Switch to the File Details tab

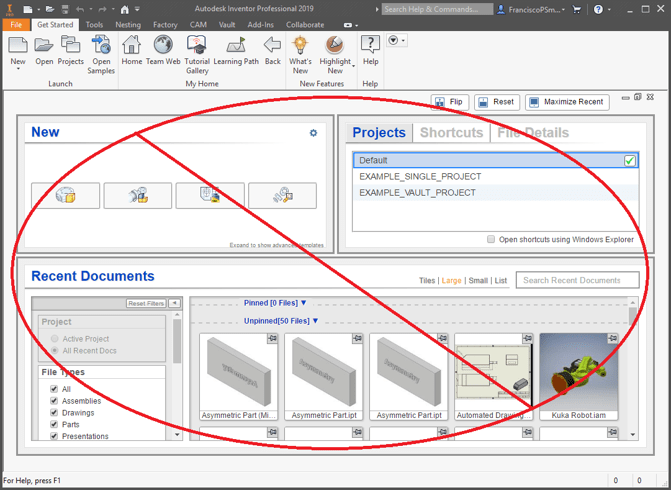point(533,133)
